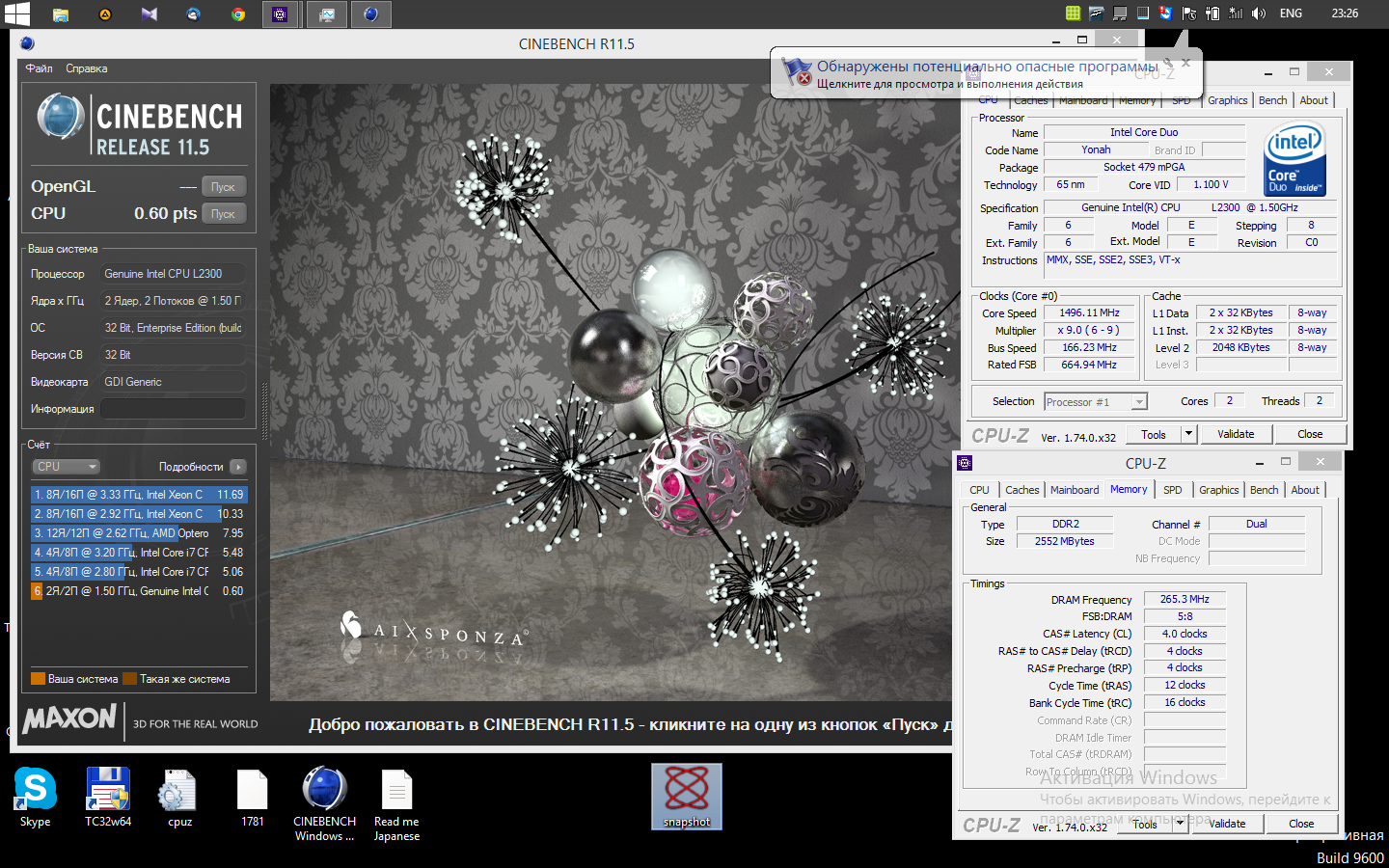Image resolution: width=1389 pixels, height=868 pixels.
Task: Switch to the SPD tab in the CPU-Z Memory window
Action: coord(1173,490)
